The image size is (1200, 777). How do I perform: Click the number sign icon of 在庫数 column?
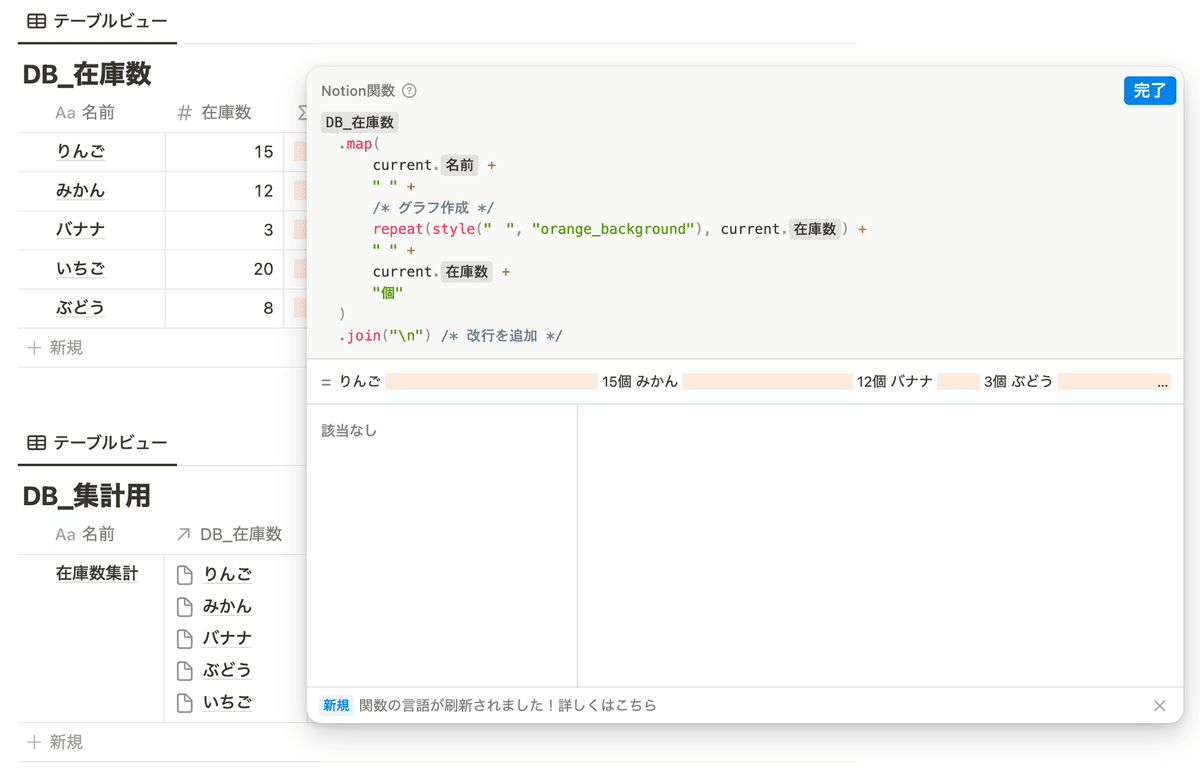[184, 113]
